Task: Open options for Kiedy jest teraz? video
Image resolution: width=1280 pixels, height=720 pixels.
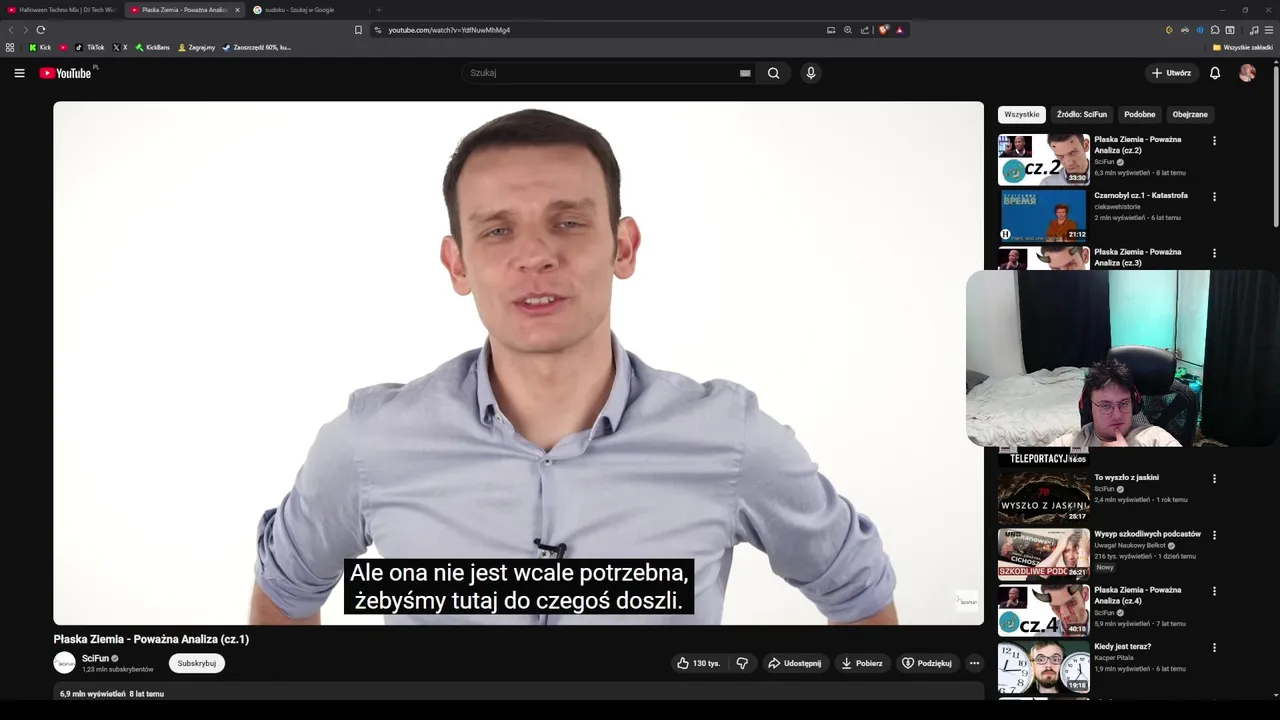Action: coord(1214,648)
